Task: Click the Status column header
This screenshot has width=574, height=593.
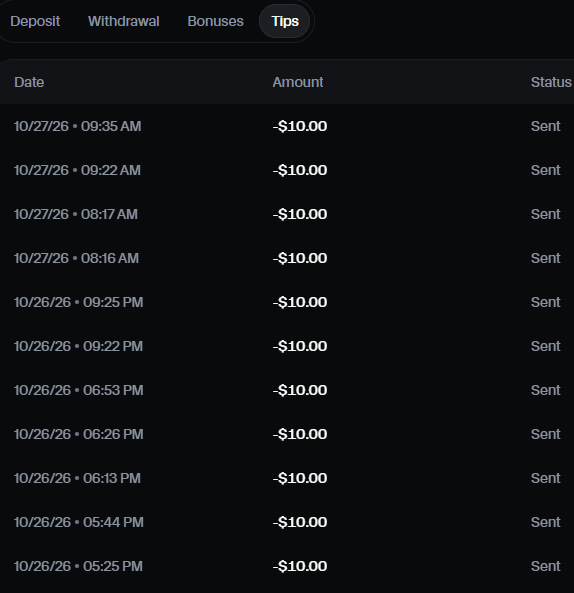Action: [551, 82]
